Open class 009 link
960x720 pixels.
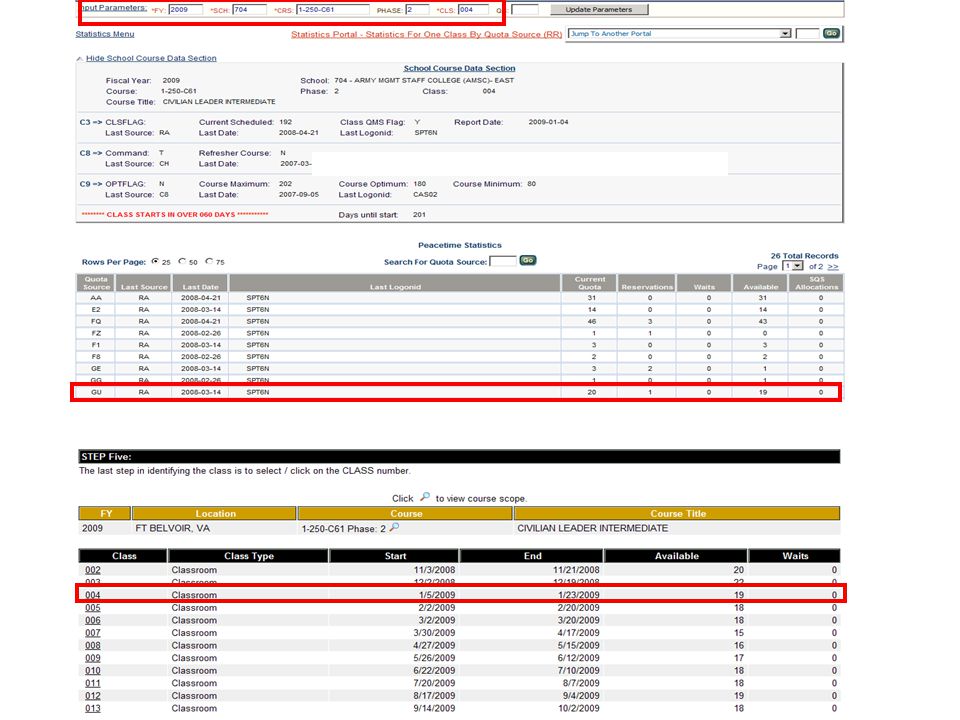[92, 658]
